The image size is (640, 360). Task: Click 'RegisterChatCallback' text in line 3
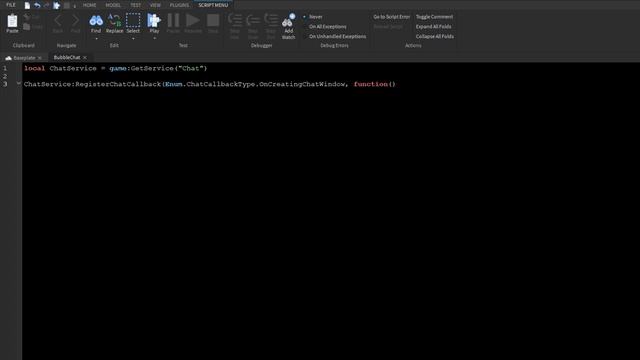click(118, 84)
